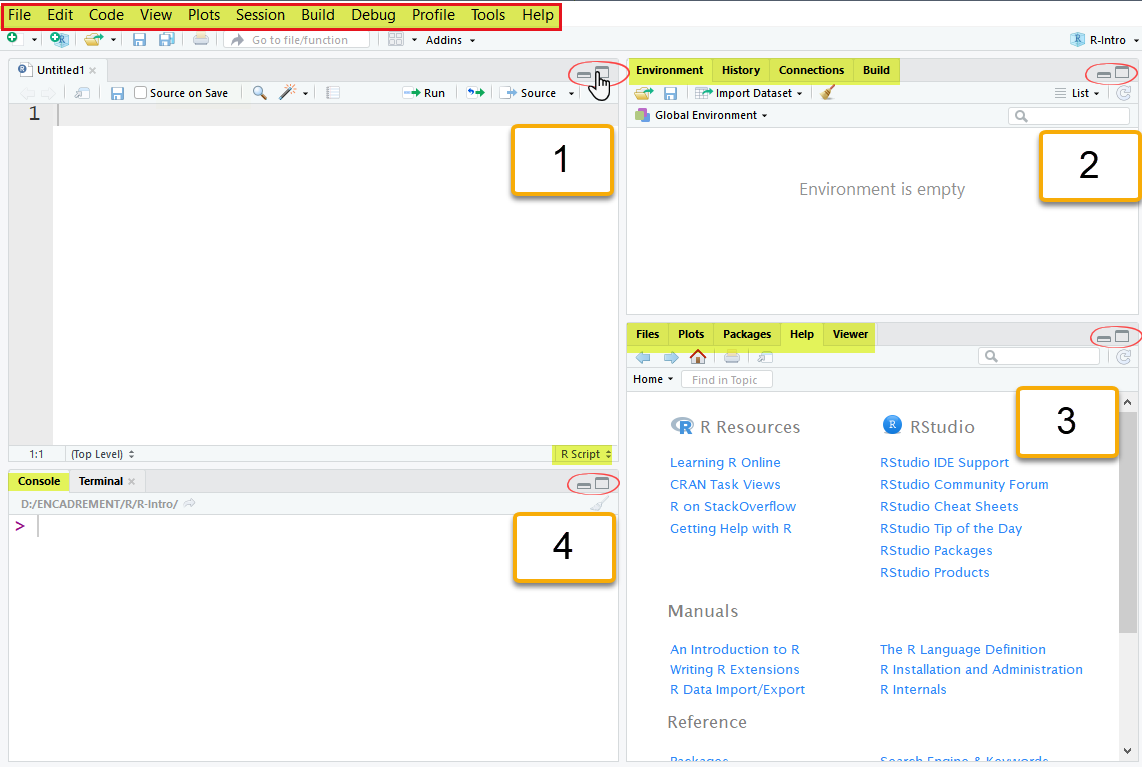Open the RStudio Cheat Sheets link
1142x767 pixels.
point(948,506)
